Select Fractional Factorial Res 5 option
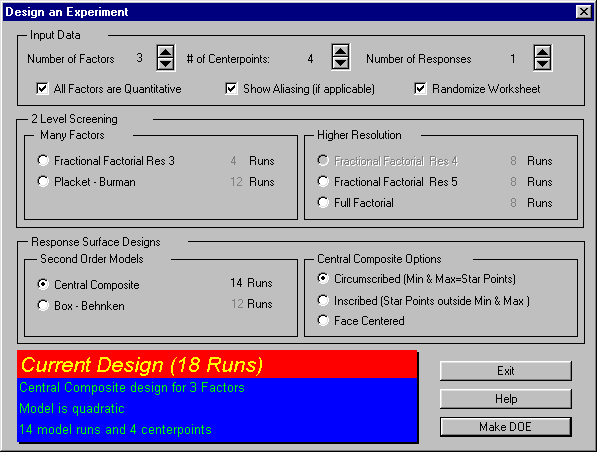 pyautogui.click(x=323, y=181)
